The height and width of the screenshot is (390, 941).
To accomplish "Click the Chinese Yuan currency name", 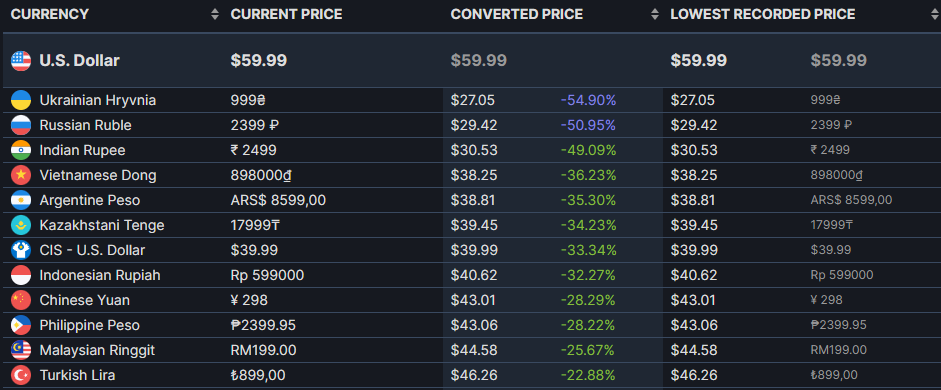I will [x=85, y=300].
